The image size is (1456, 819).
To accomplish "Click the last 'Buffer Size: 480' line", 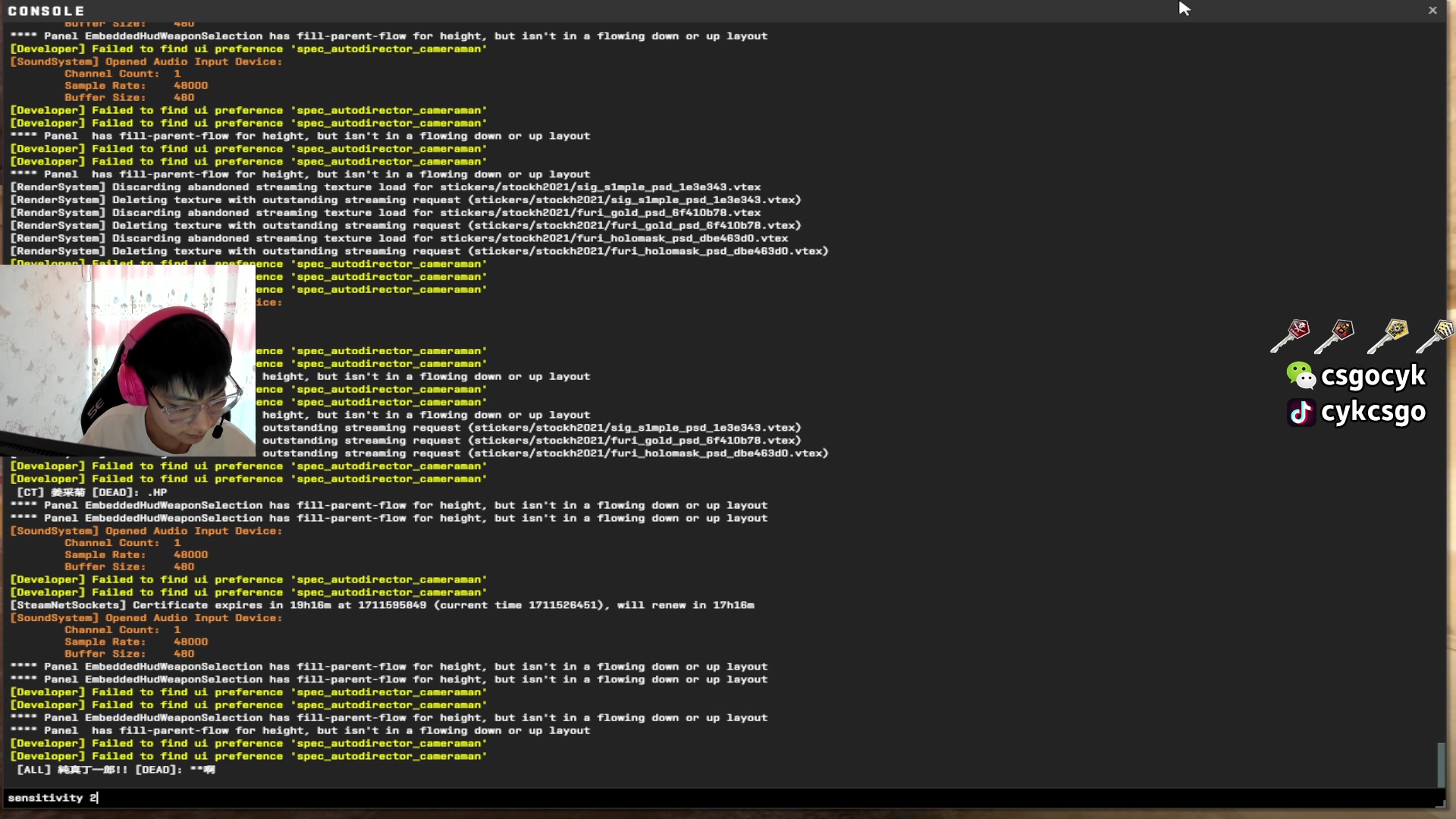I will pos(130,654).
